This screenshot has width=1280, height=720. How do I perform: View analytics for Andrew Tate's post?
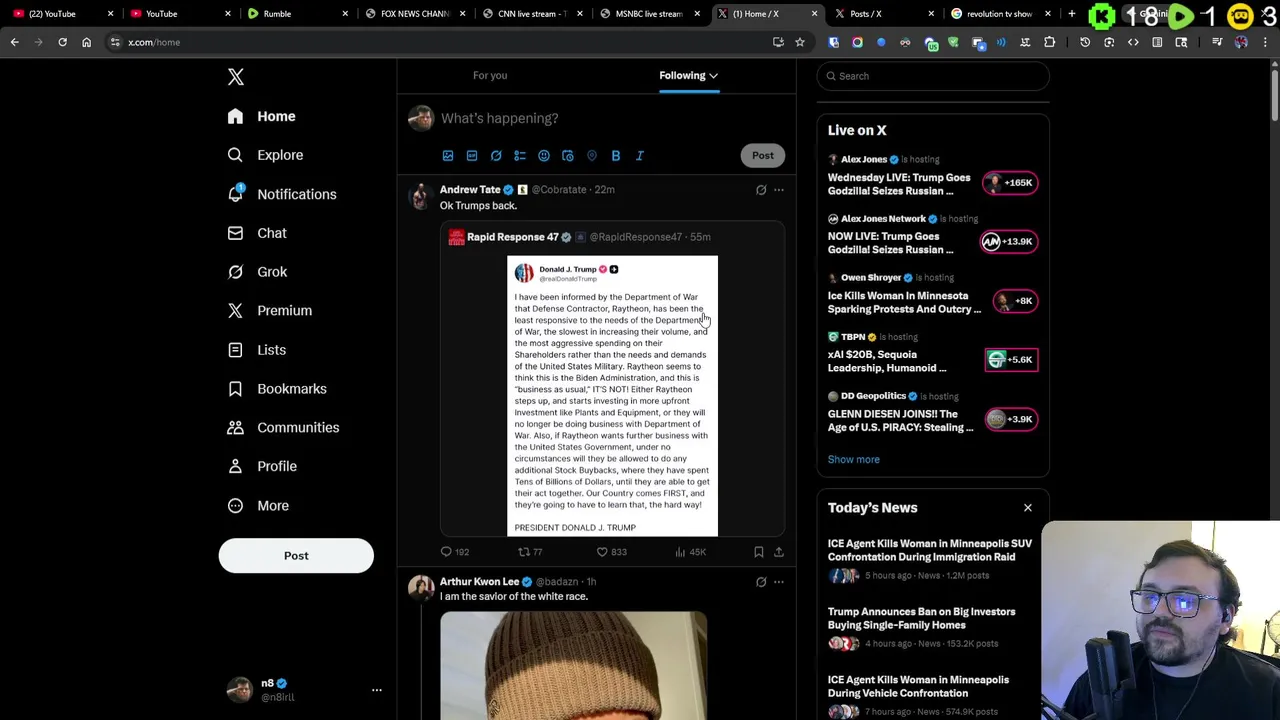[690, 552]
